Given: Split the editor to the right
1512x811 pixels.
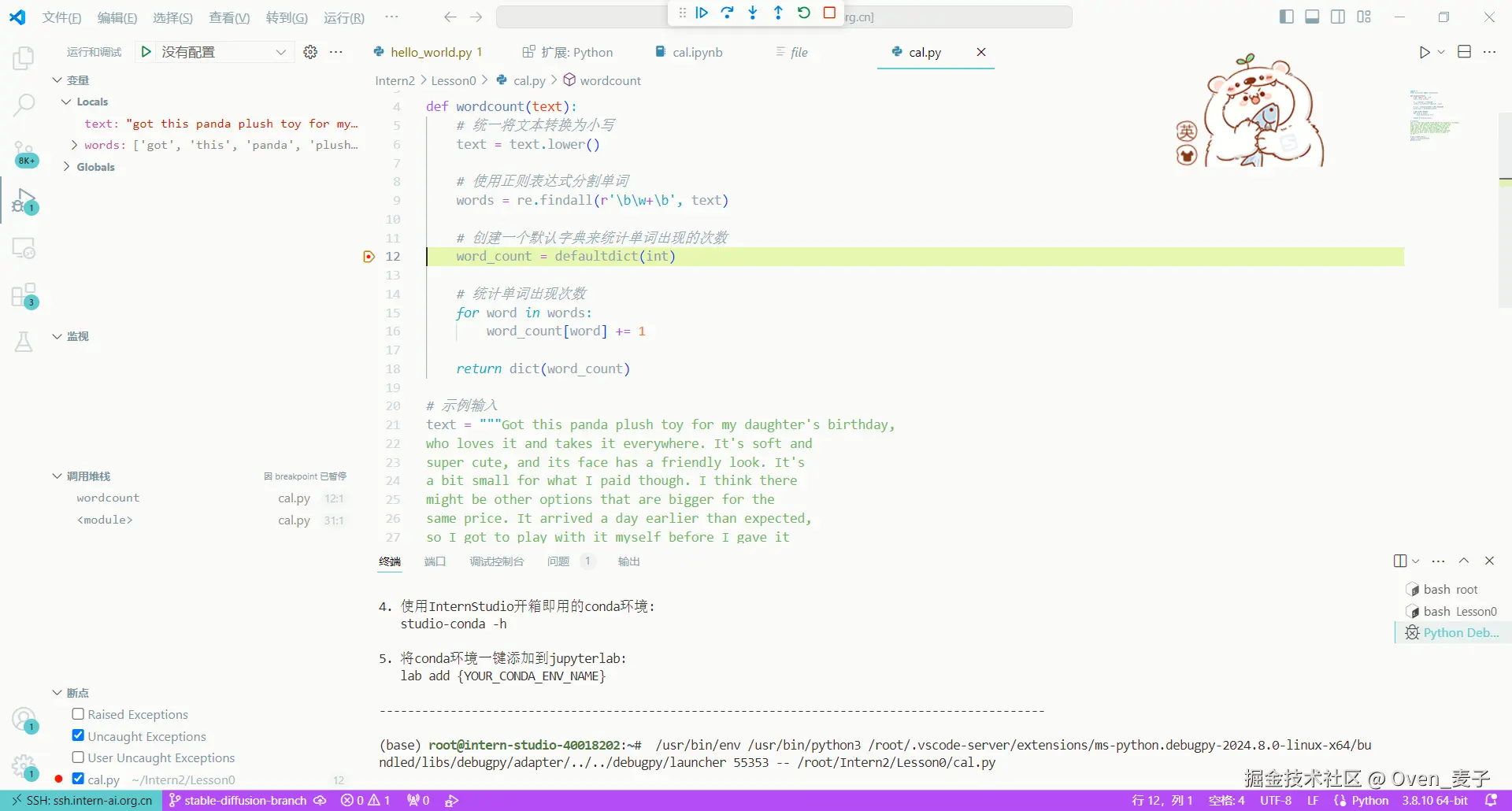Looking at the screenshot, I should [1464, 52].
